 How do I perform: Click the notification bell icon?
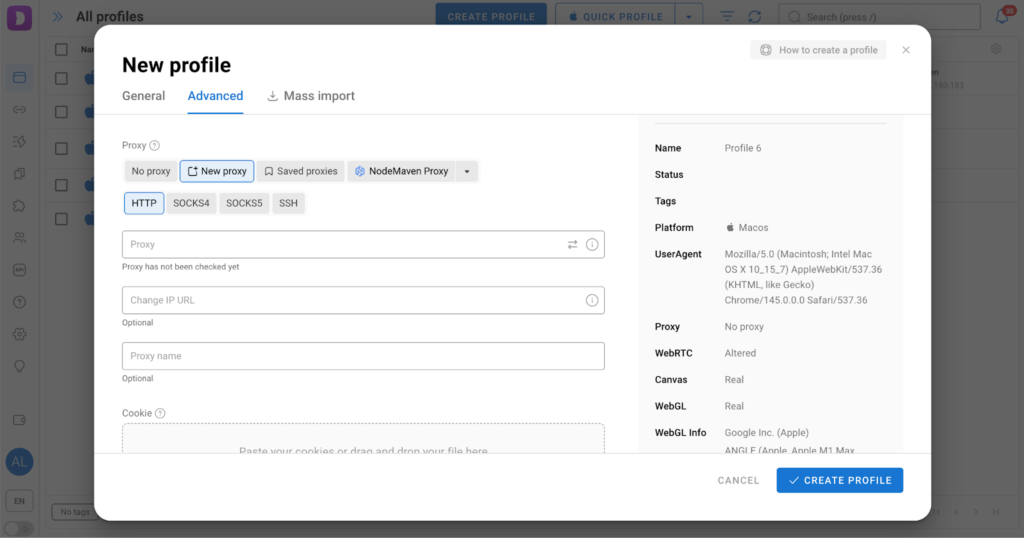coord(1001,17)
